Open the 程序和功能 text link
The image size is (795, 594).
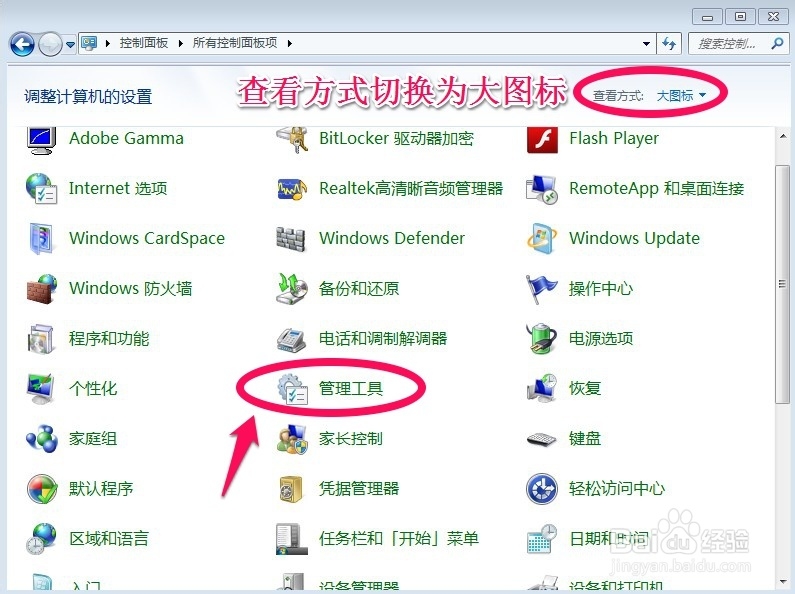(109, 339)
